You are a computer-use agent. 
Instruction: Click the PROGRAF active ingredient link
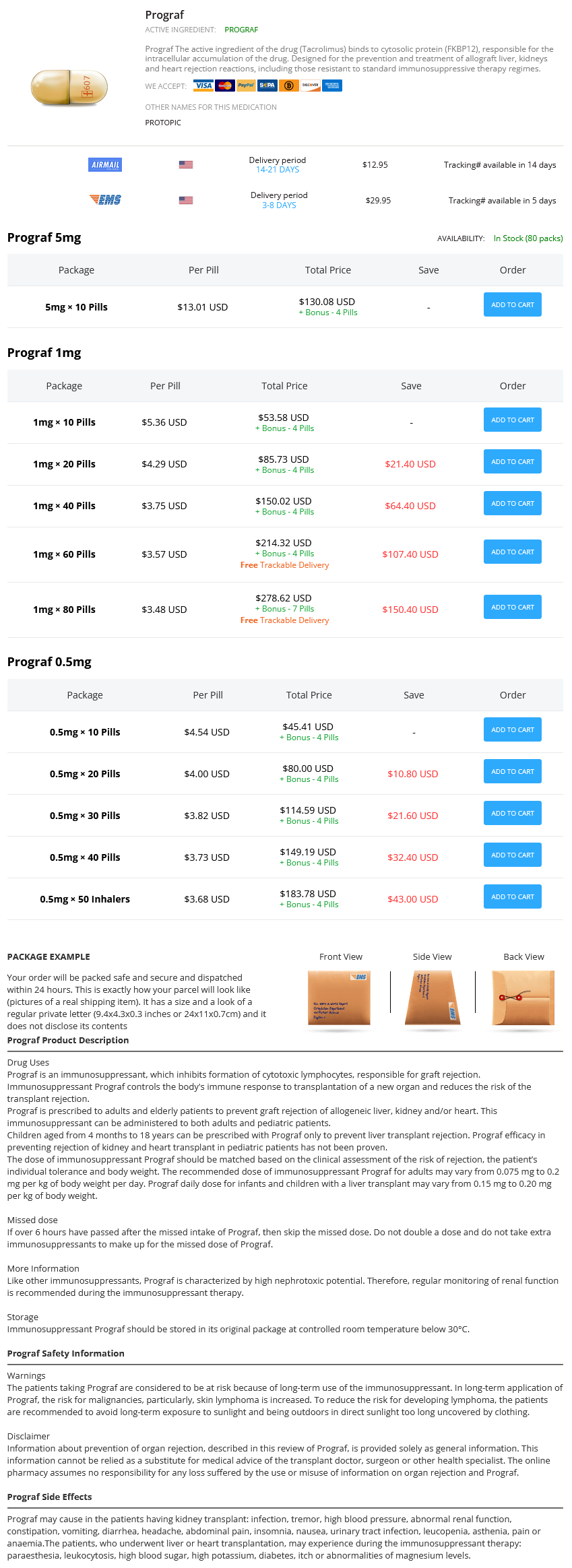coord(241,30)
